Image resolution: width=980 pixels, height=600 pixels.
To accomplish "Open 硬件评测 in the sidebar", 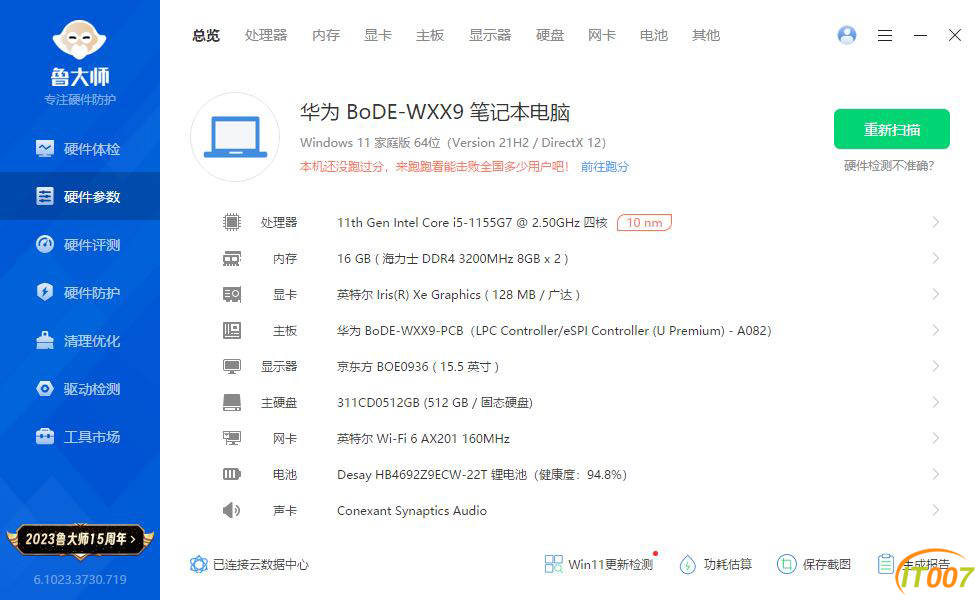I will click(x=80, y=244).
